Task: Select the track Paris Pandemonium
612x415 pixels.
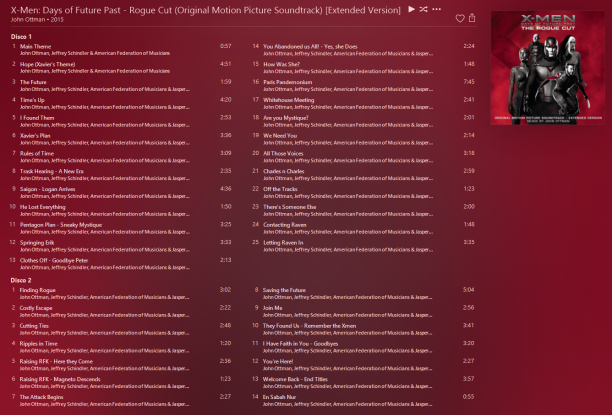Action: click(x=288, y=82)
